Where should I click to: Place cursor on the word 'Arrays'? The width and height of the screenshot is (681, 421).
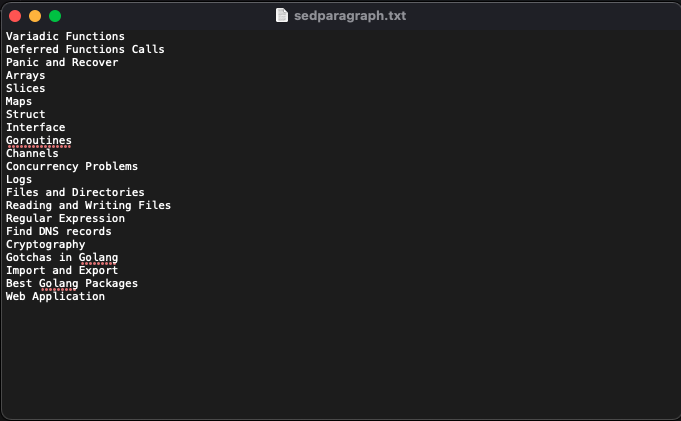pos(26,76)
